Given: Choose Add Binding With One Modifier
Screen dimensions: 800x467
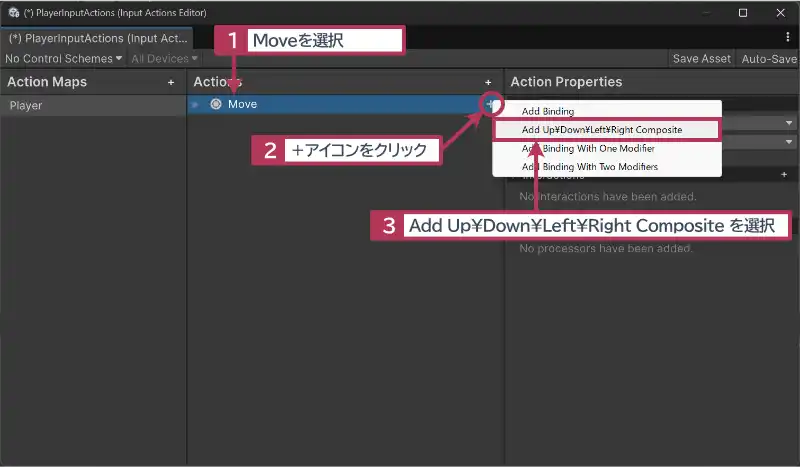Looking at the screenshot, I should 588,148.
